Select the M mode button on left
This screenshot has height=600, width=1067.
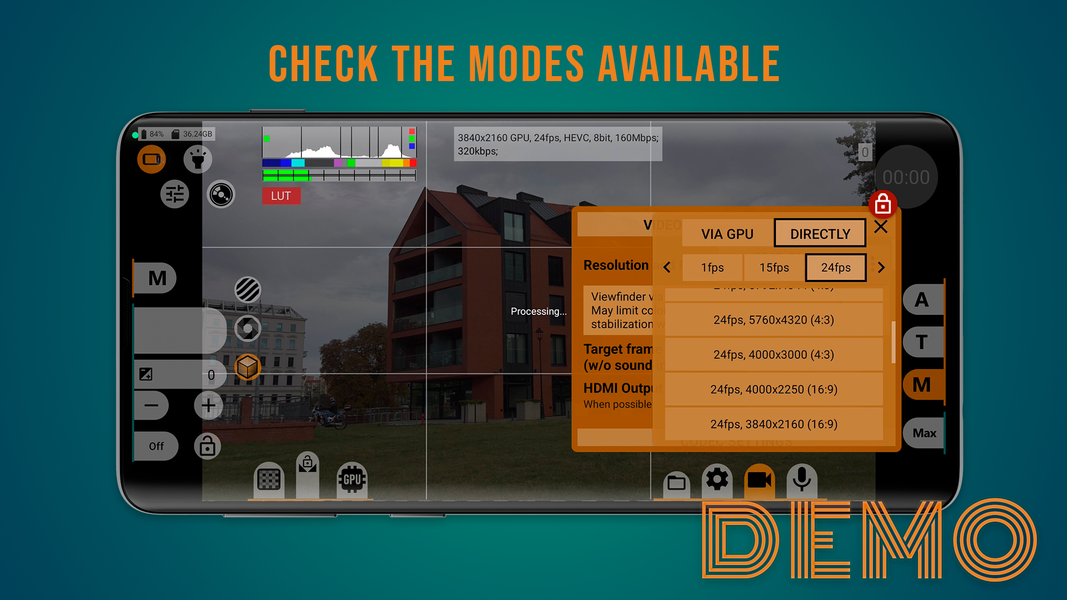pyautogui.click(x=157, y=278)
